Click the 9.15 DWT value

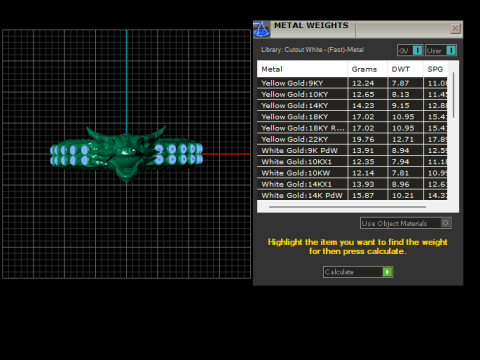click(x=400, y=106)
